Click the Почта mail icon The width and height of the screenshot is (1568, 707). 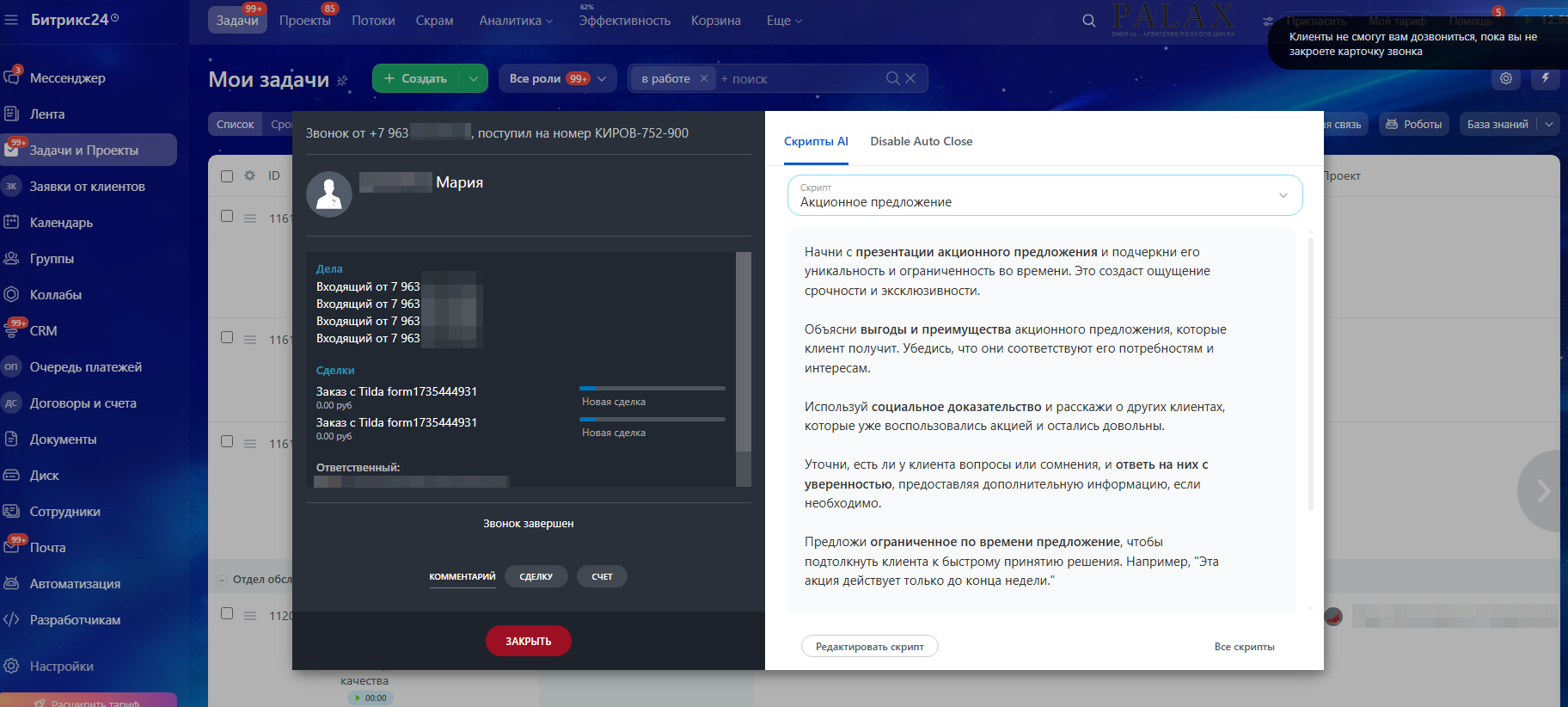click(x=12, y=547)
